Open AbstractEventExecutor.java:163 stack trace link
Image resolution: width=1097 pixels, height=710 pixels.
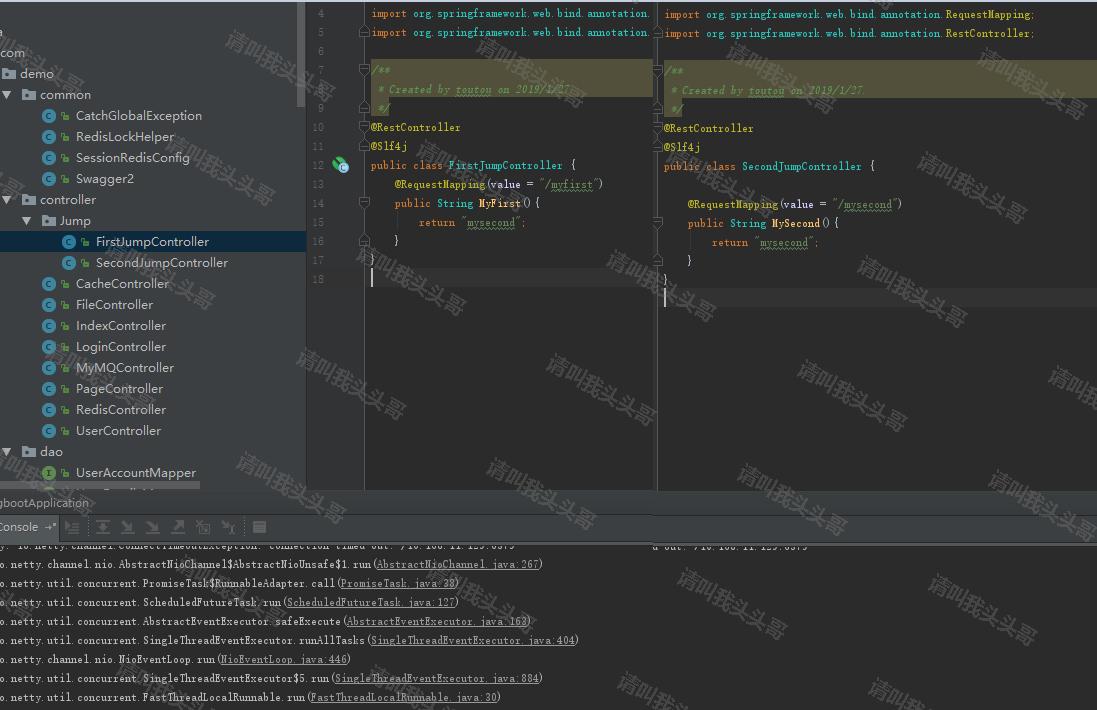(437, 621)
